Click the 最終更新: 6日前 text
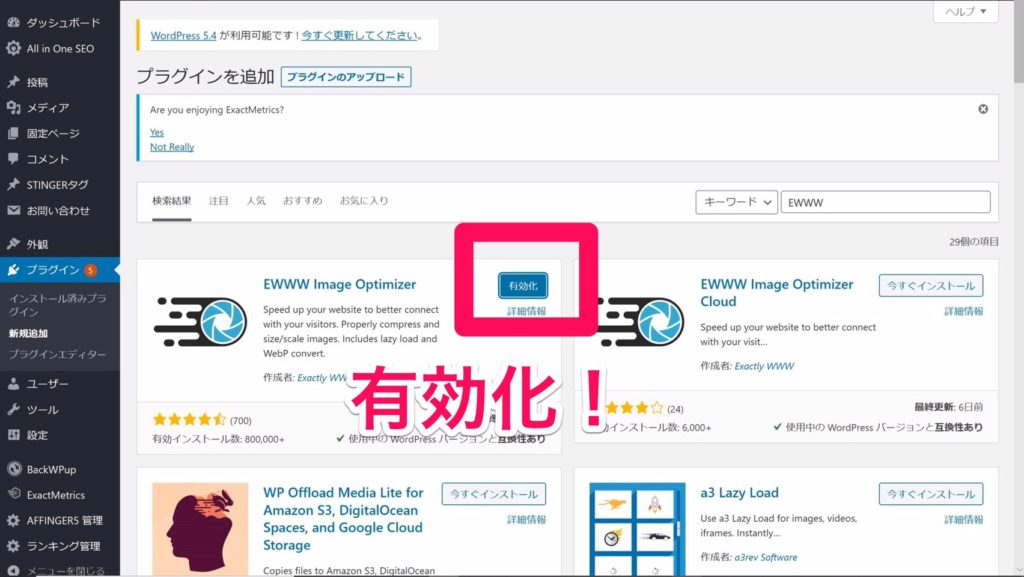The width and height of the screenshot is (1024, 577). 948,407
